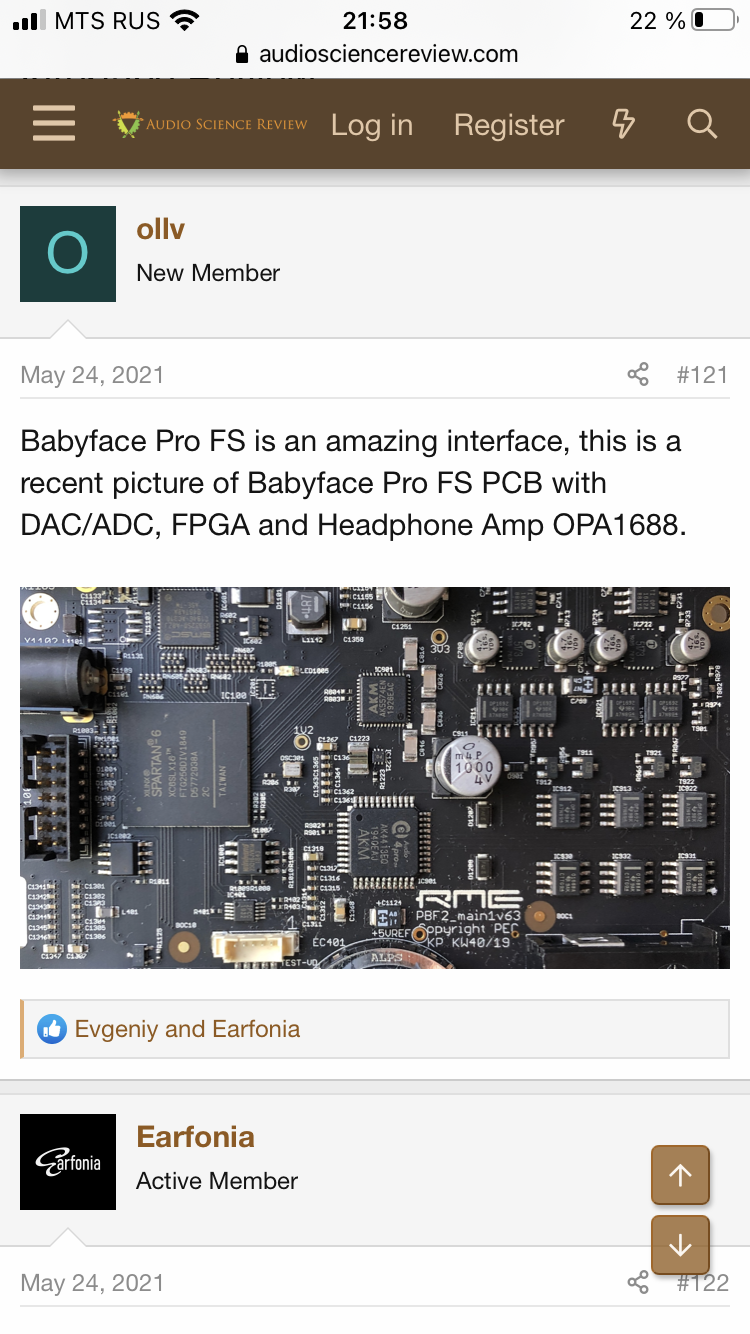Enlarge the Babyface Pro FS PCB photo

[375, 777]
